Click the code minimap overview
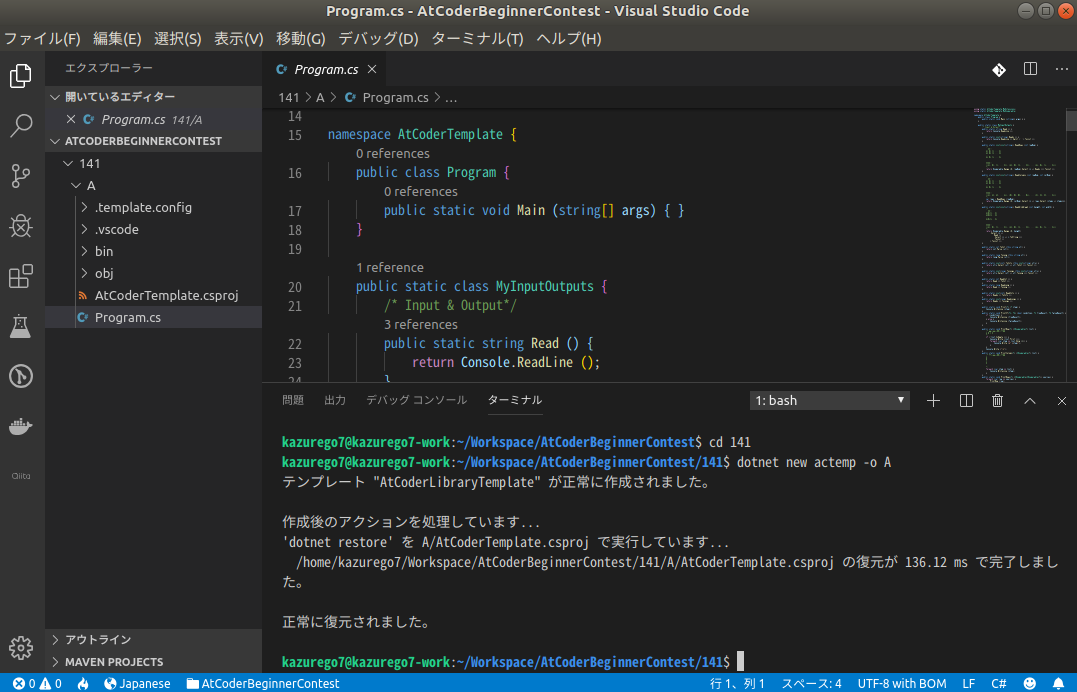Viewport: 1077px width, 692px height. click(1019, 244)
